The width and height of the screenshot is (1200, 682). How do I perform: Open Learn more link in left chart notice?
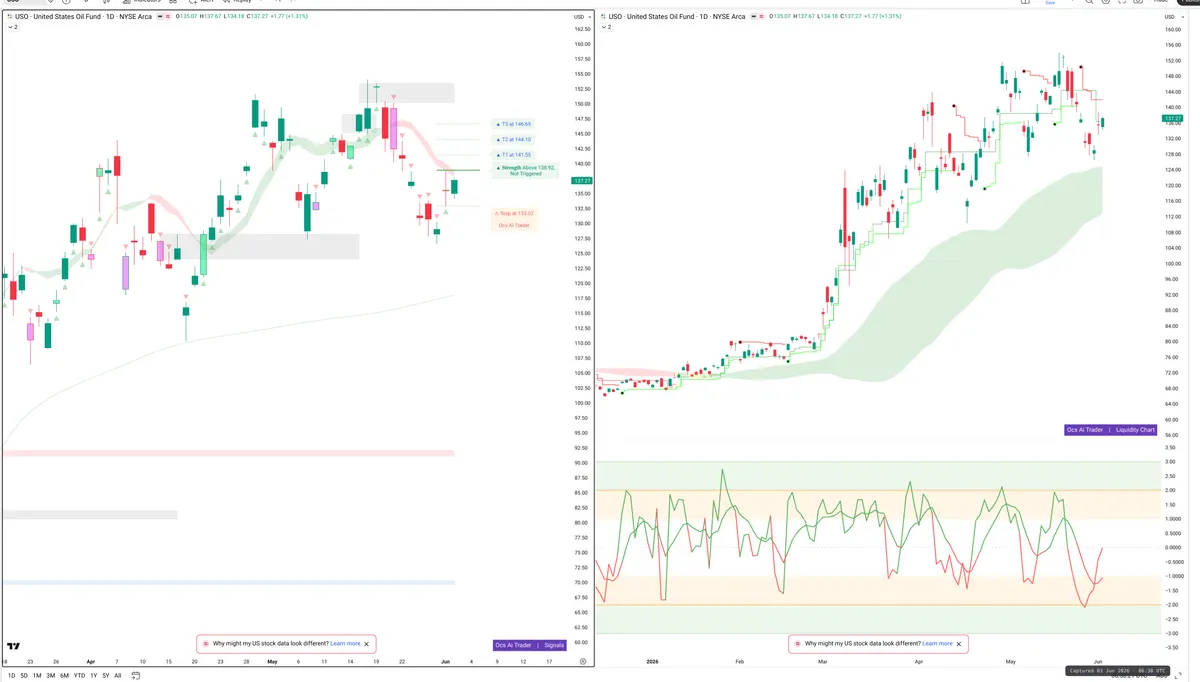[x=345, y=644]
